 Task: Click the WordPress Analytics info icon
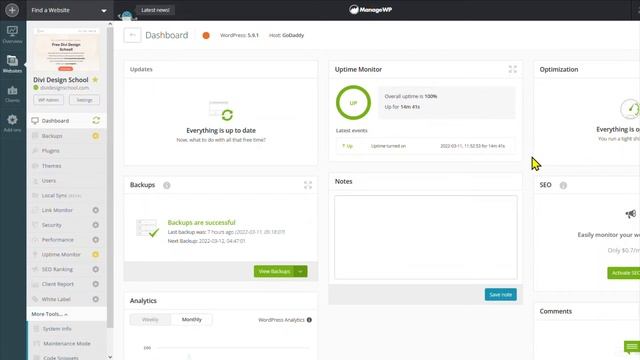tap(309, 320)
